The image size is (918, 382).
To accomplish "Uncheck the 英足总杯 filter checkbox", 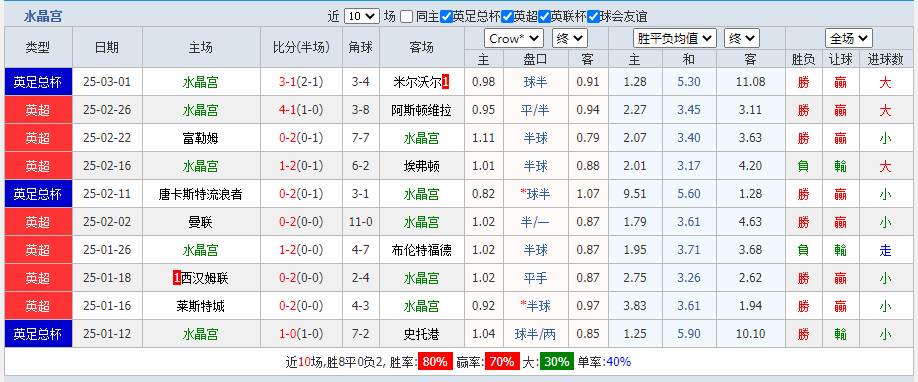I will click(446, 17).
